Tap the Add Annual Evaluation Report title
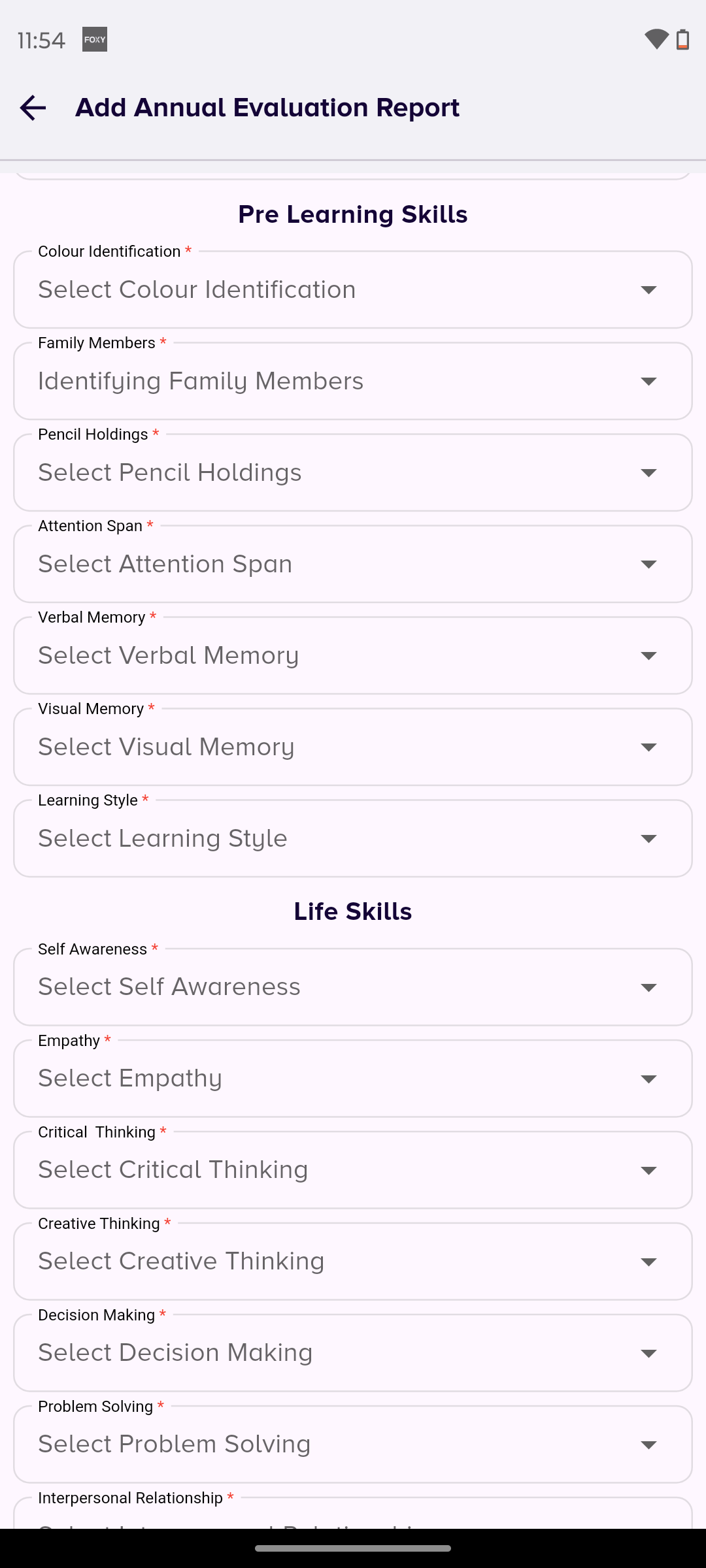Viewport: 706px width, 1568px height. 267,108
